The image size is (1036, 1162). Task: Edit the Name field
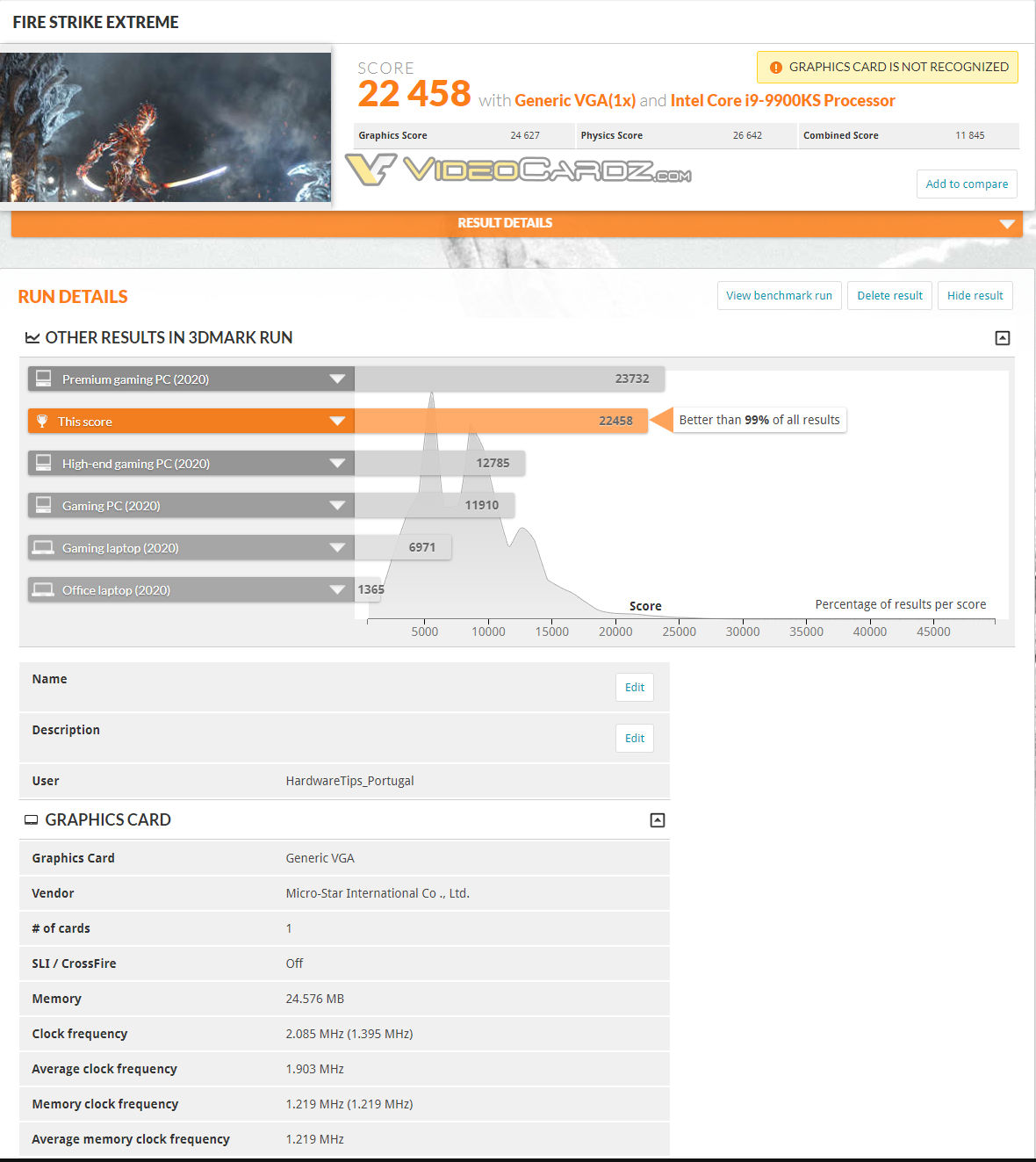click(635, 688)
